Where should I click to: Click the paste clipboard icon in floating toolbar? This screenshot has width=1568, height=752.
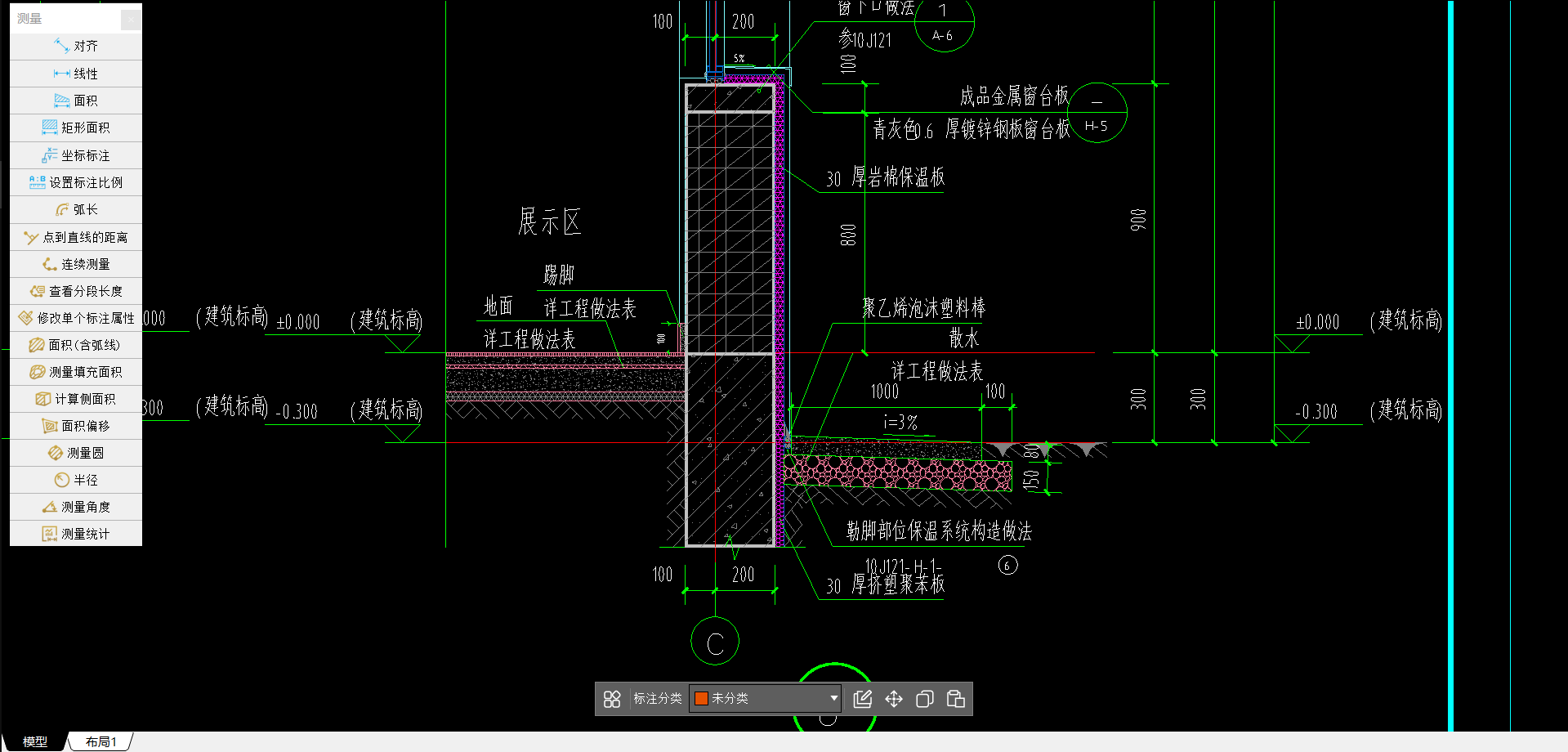coord(956,699)
